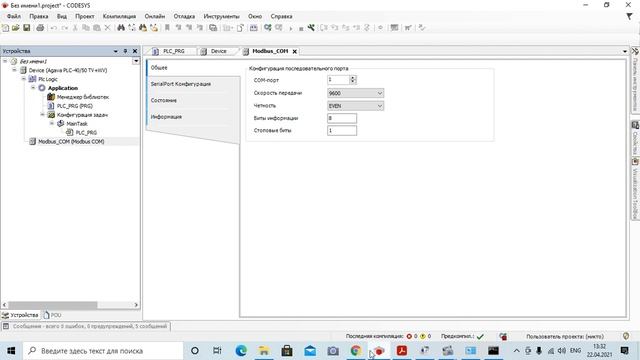Select PLC_PRG (PRG) in device tree
The height and width of the screenshot is (360, 640).
coord(74,106)
